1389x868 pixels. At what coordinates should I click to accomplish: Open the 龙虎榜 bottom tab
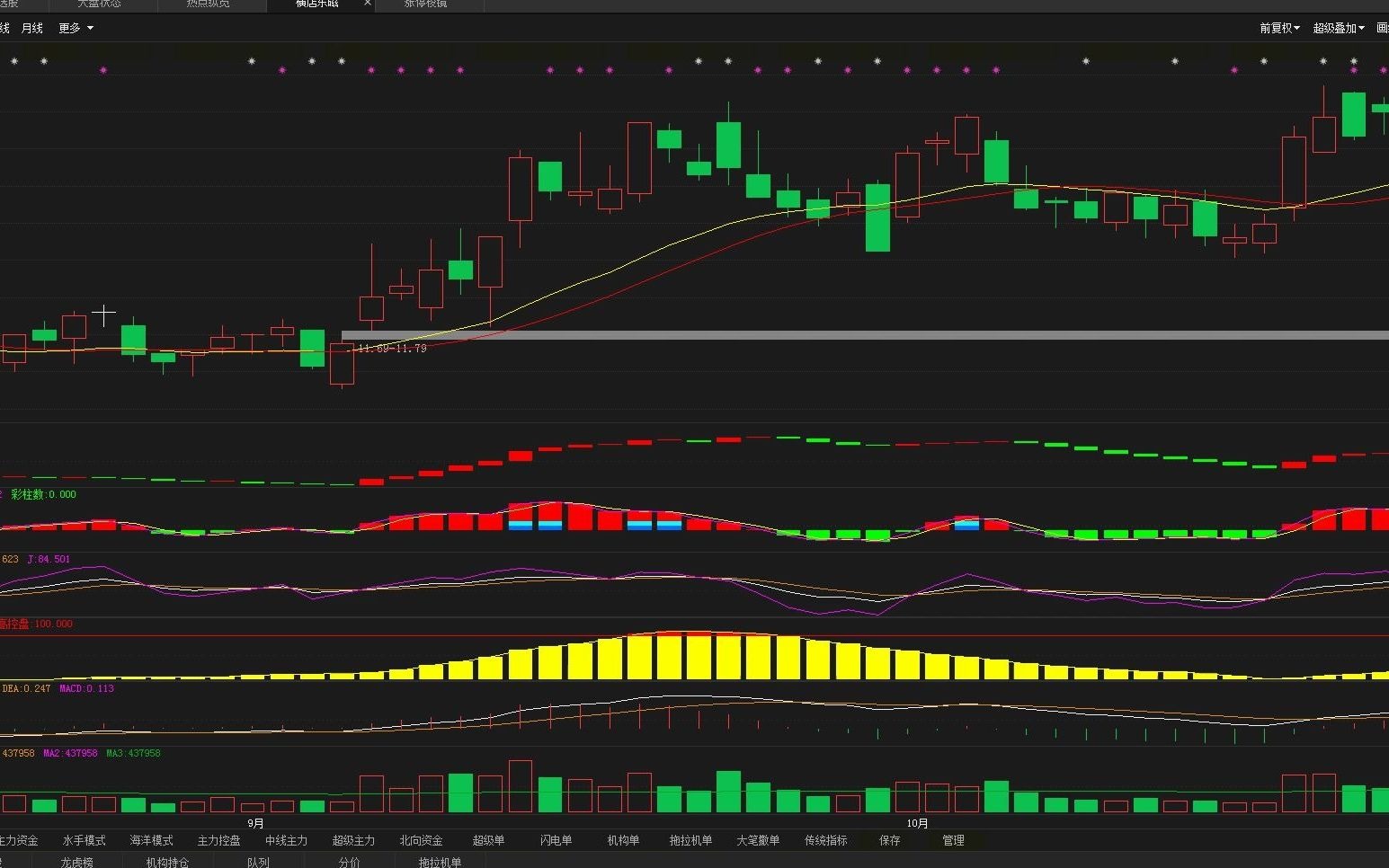(77, 862)
